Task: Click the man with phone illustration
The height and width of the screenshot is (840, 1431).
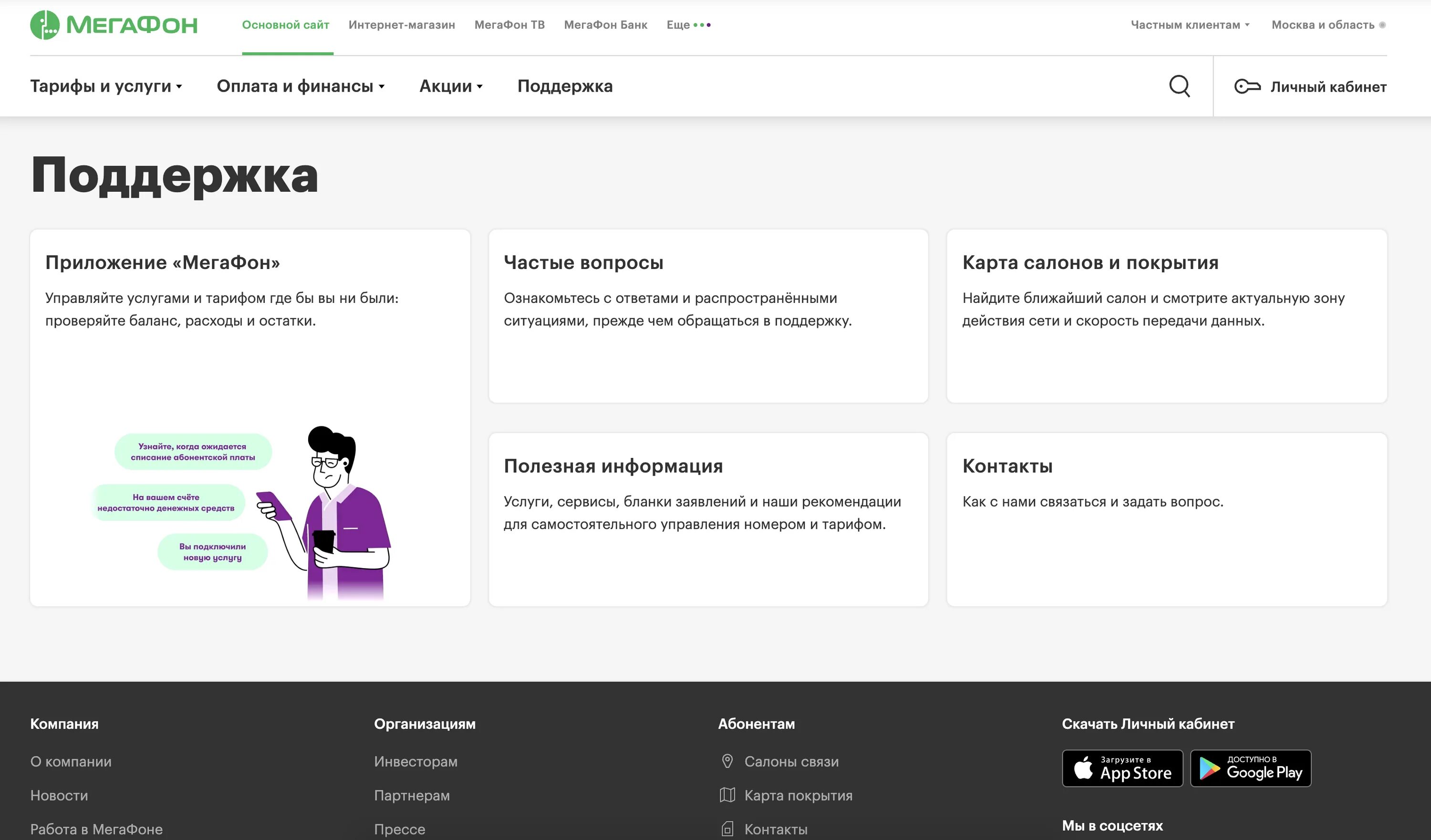Action: point(324,513)
